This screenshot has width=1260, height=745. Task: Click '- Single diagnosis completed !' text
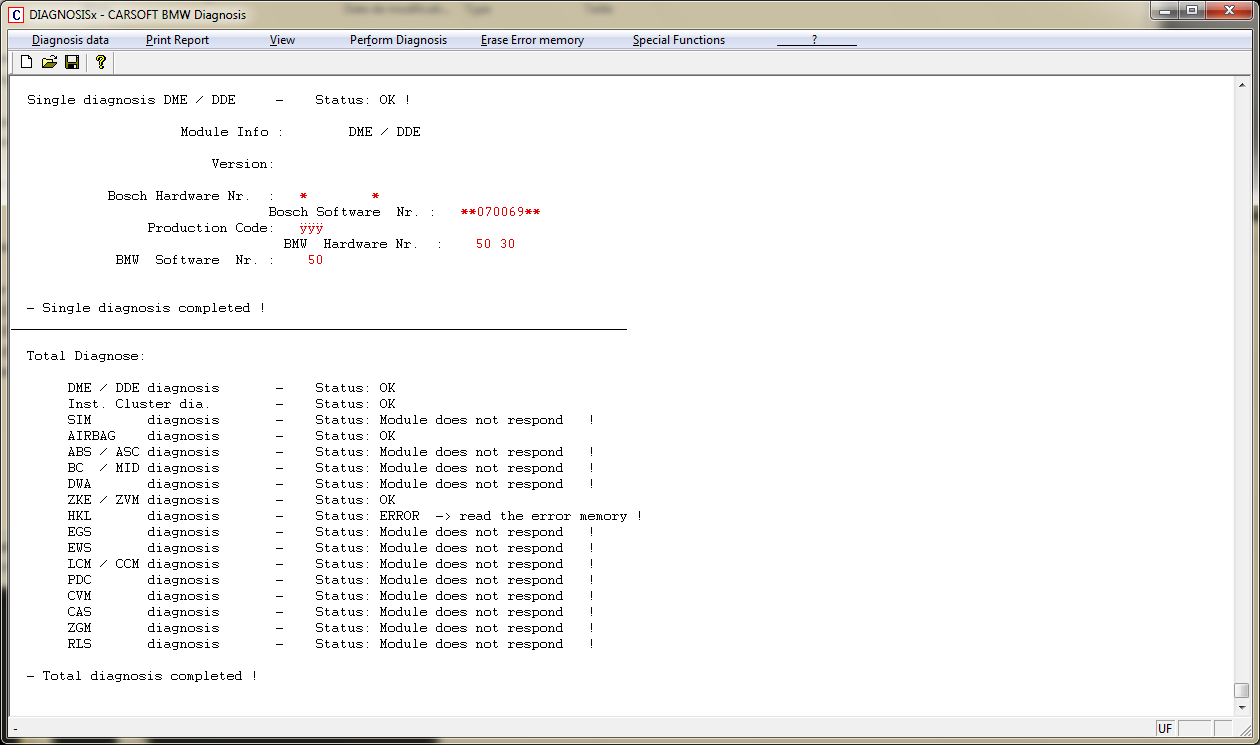click(146, 308)
